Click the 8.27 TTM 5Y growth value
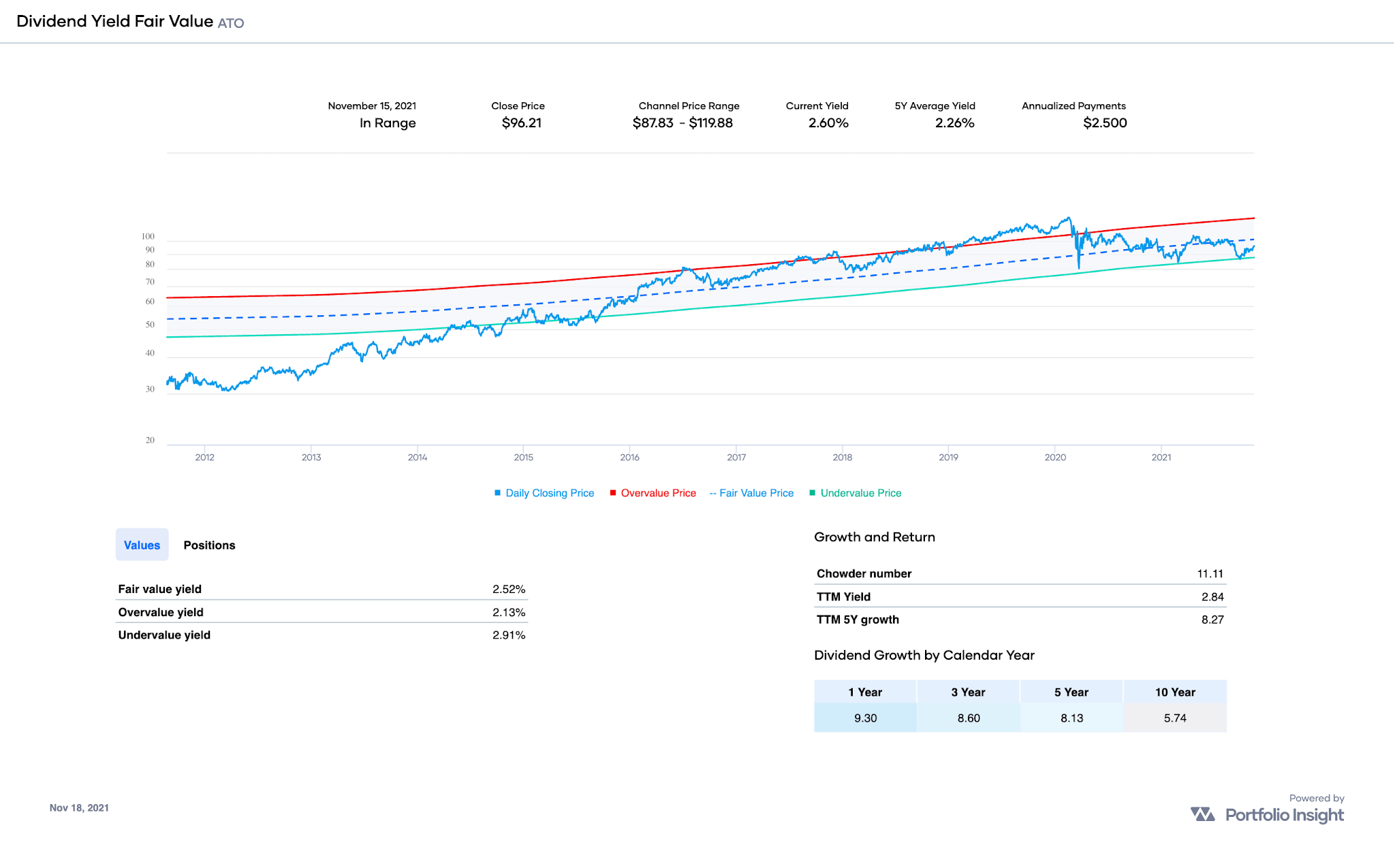Viewport: 1395px width, 868px height. coord(1212,620)
